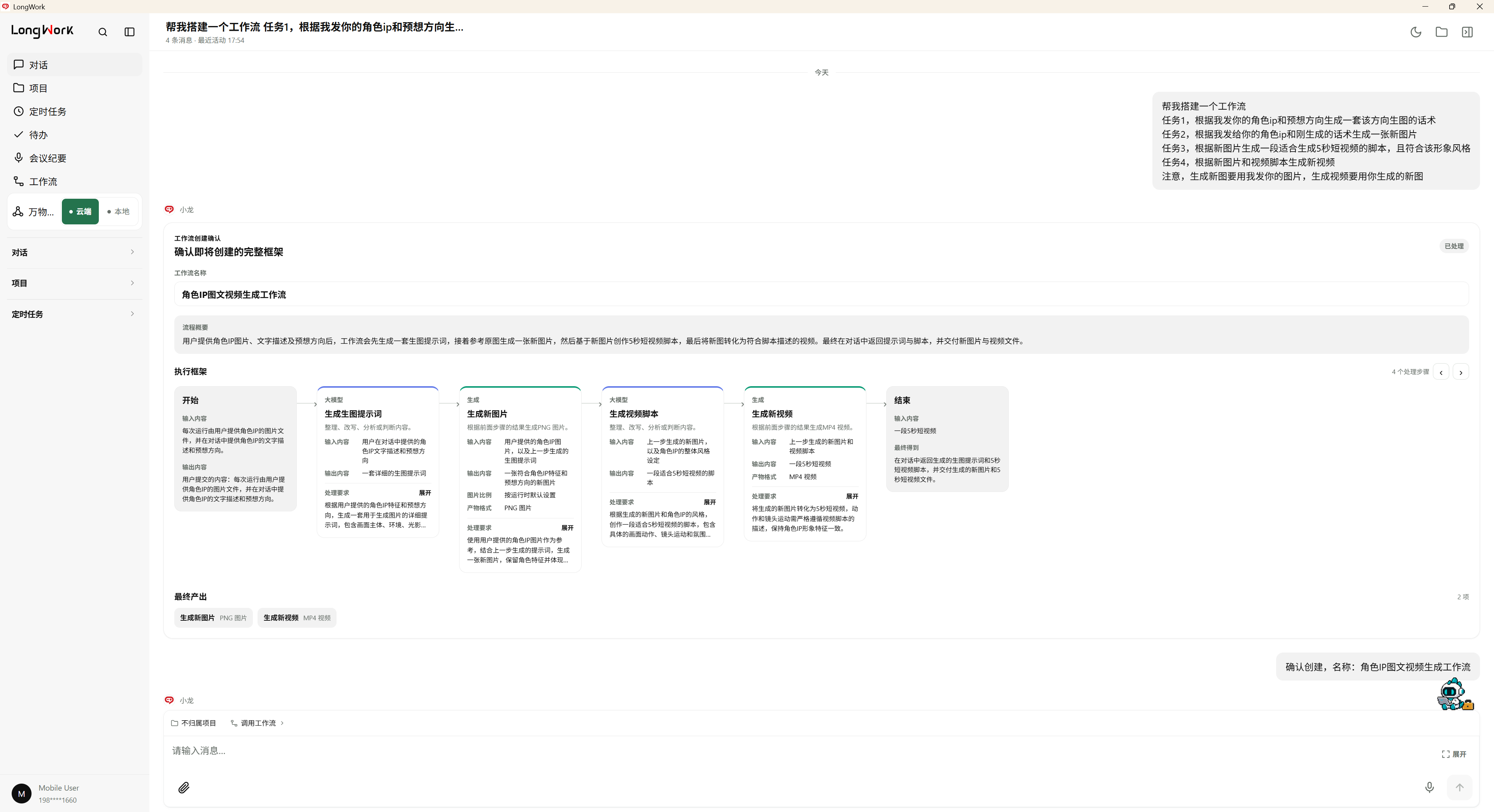Image resolution: width=1494 pixels, height=812 pixels.
Task: Toggle dark mode moon icon
Action: click(x=1416, y=32)
